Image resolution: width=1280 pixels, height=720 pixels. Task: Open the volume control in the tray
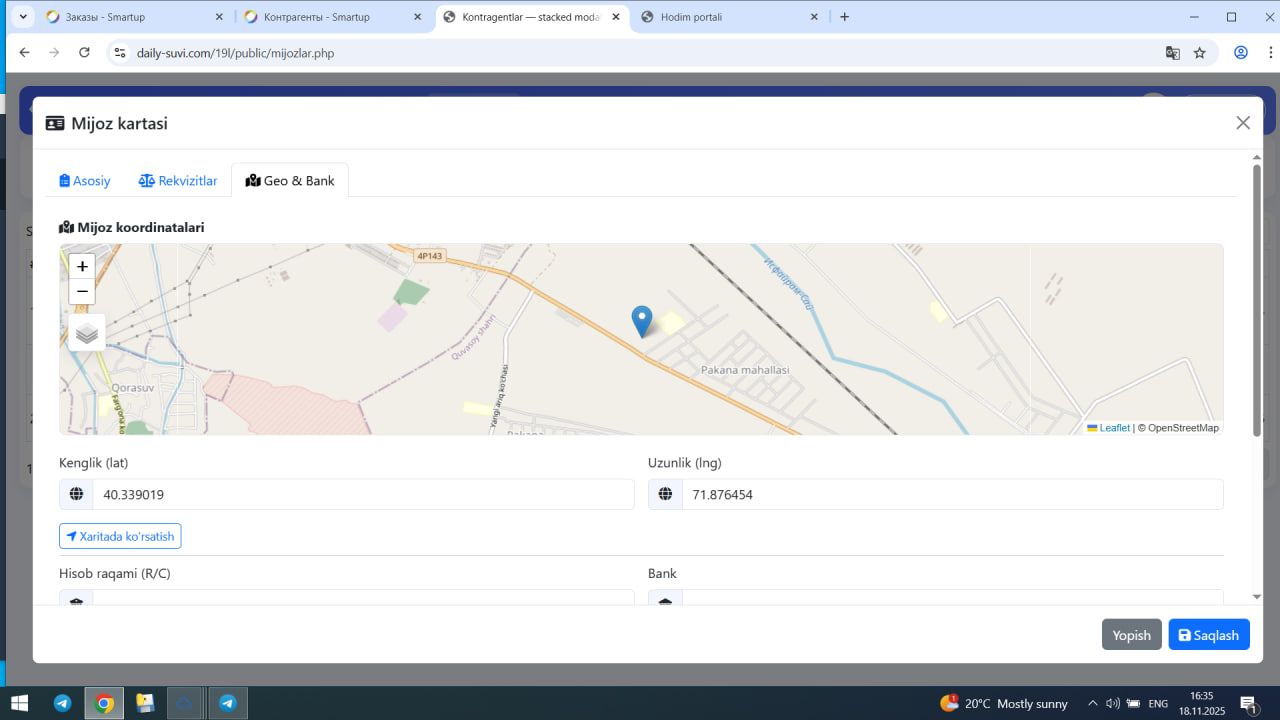[1113, 703]
